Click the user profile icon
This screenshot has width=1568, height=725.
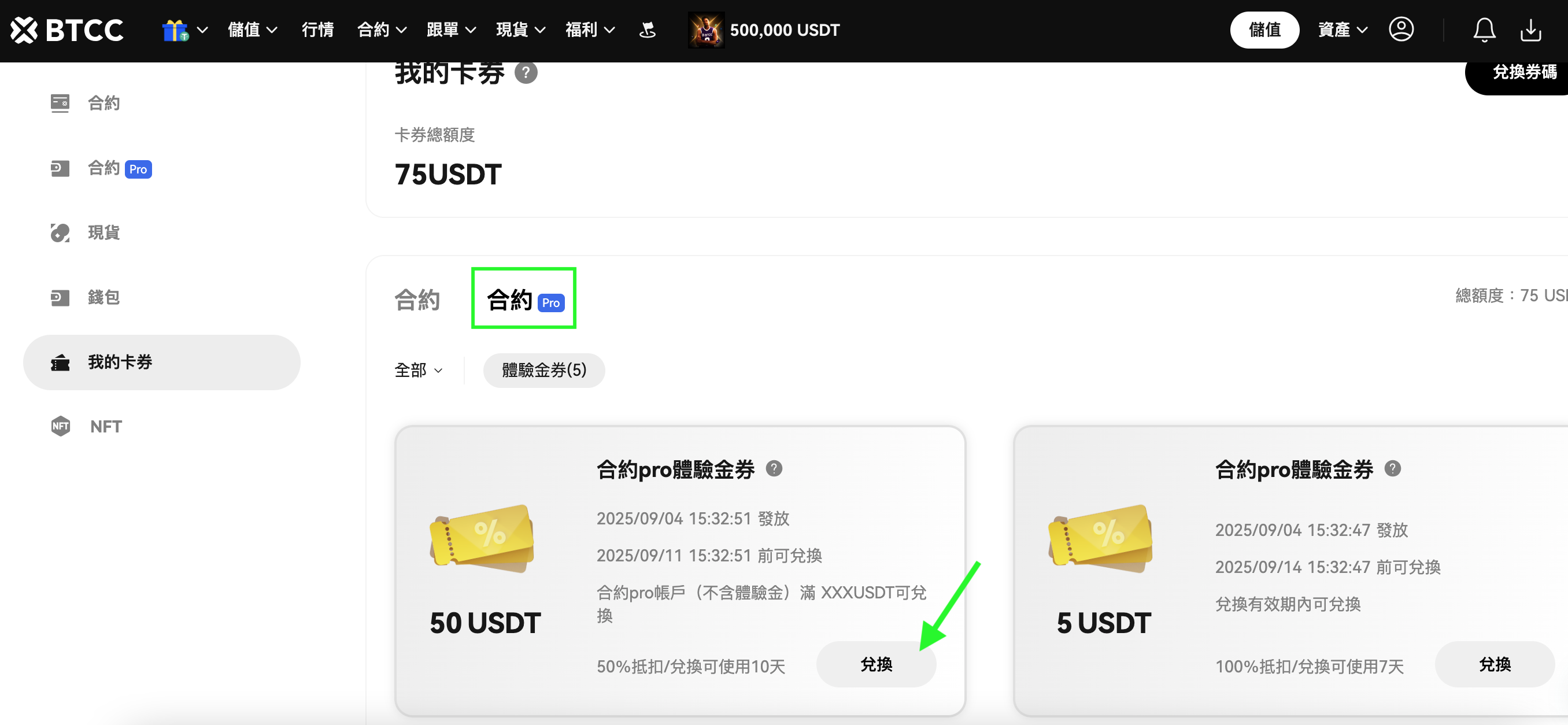1400,29
